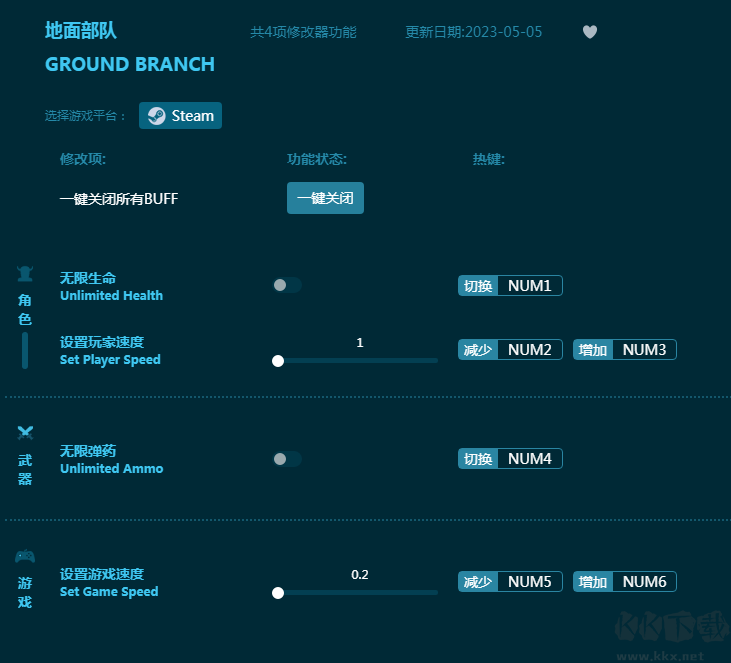Click the 增加 NUM3 hotkey button
Image resolution: width=731 pixels, height=663 pixels.
pyautogui.click(x=625, y=350)
